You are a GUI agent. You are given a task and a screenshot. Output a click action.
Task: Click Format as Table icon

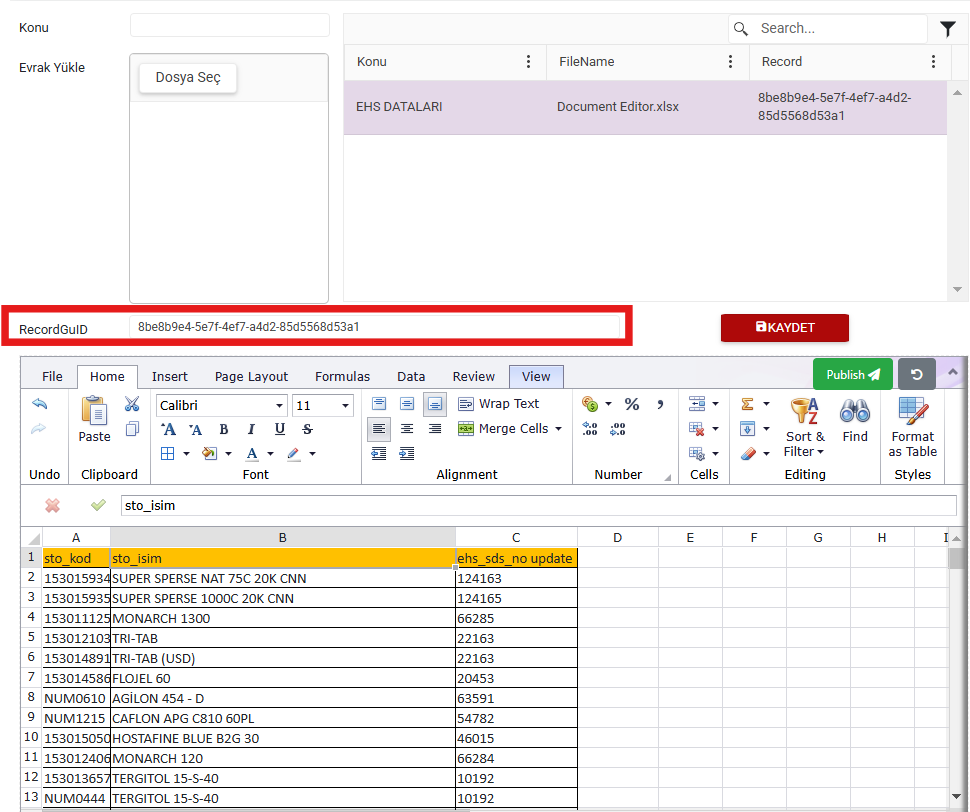(912, 411)
